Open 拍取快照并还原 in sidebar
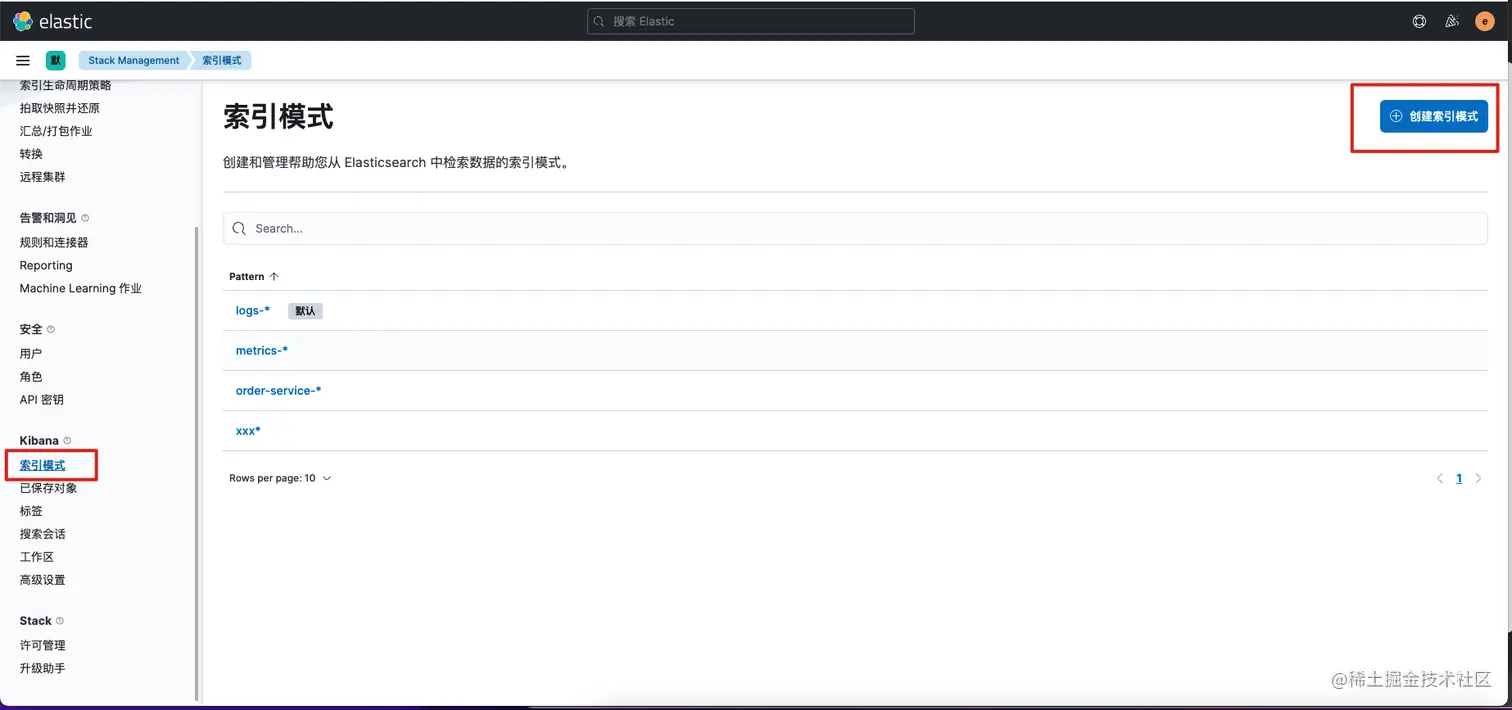 [x=59, y=108]
